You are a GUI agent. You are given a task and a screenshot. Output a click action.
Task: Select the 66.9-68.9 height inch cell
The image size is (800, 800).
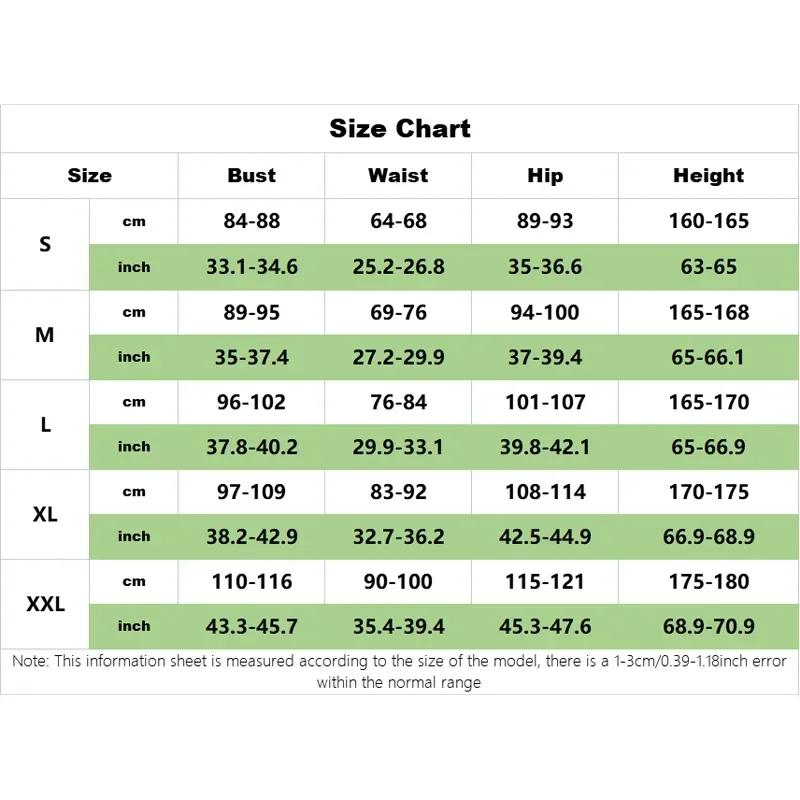click(x=708, y=537)
